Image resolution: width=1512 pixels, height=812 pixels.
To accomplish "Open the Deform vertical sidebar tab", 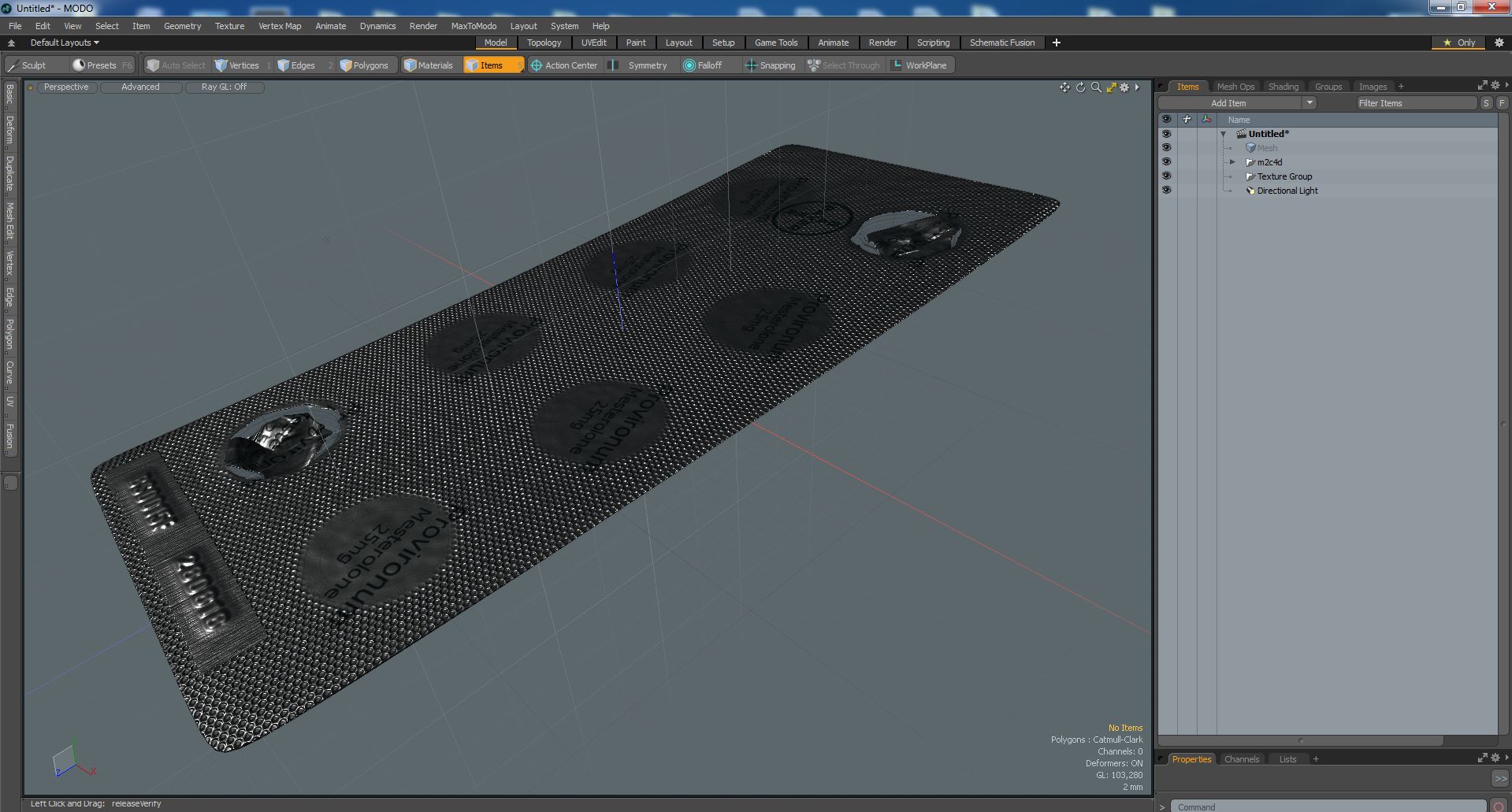I will [9, 131].
